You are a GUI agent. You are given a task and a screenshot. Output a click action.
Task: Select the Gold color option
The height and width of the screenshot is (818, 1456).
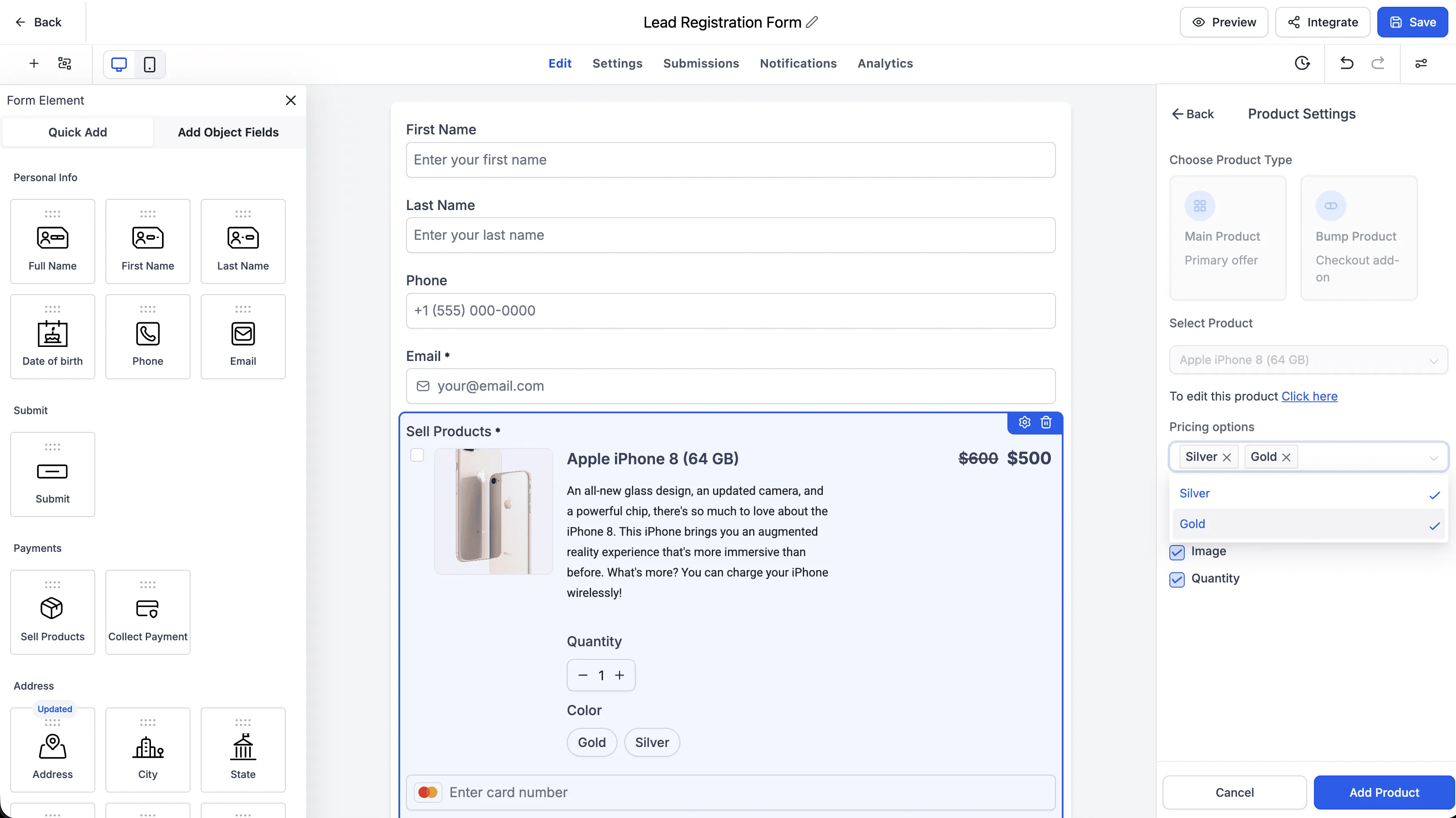[592, 742]
